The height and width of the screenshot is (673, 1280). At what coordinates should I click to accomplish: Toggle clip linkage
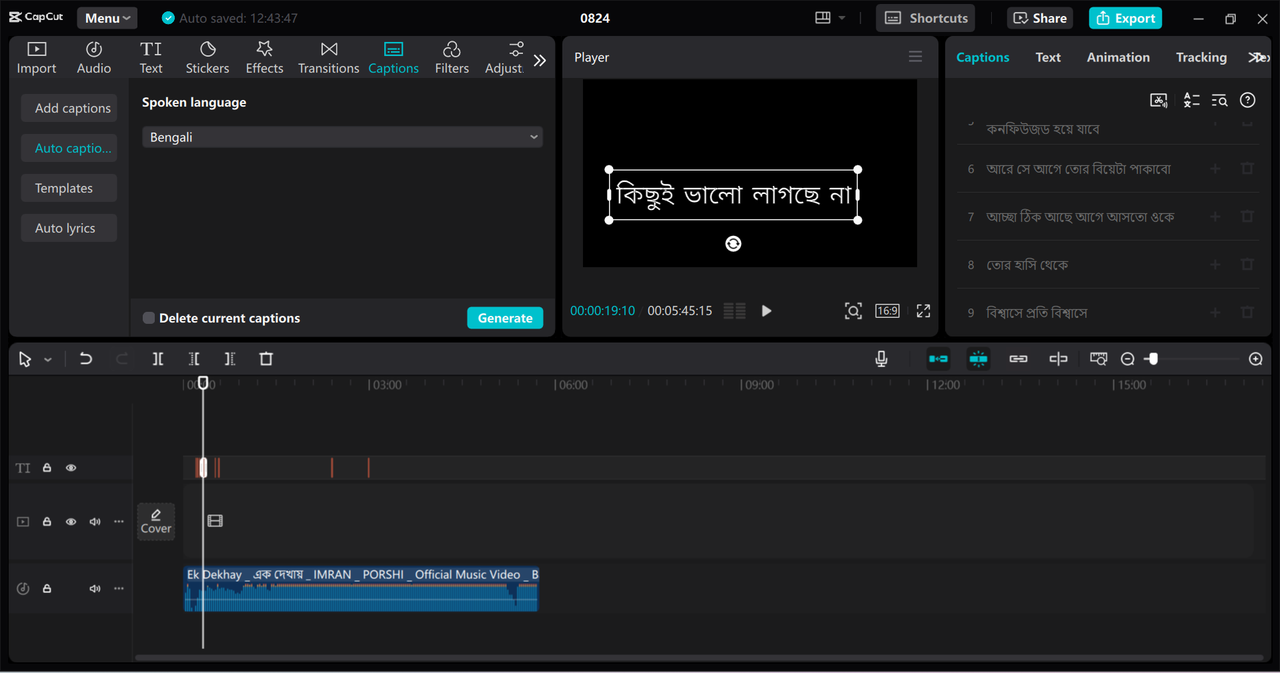(1018, 359)
